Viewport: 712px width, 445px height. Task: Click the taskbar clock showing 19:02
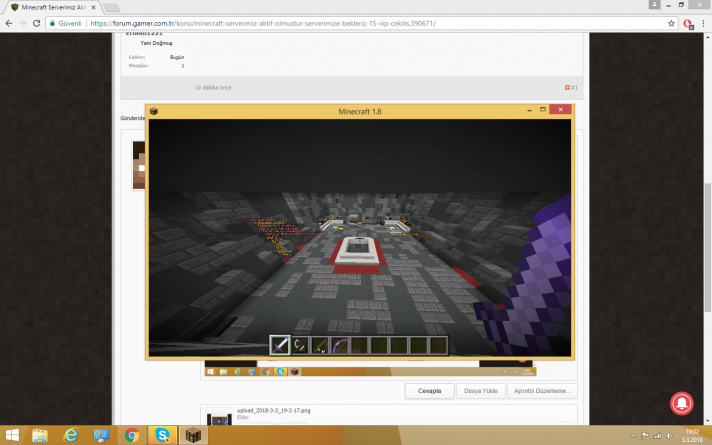tap(692, 435)
